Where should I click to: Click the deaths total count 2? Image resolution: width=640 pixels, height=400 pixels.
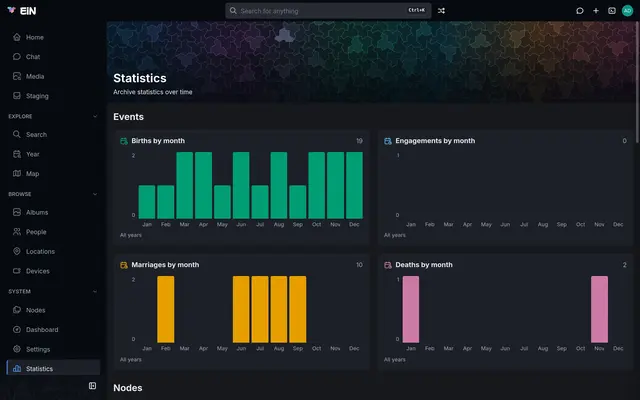(x=624, y=265)
